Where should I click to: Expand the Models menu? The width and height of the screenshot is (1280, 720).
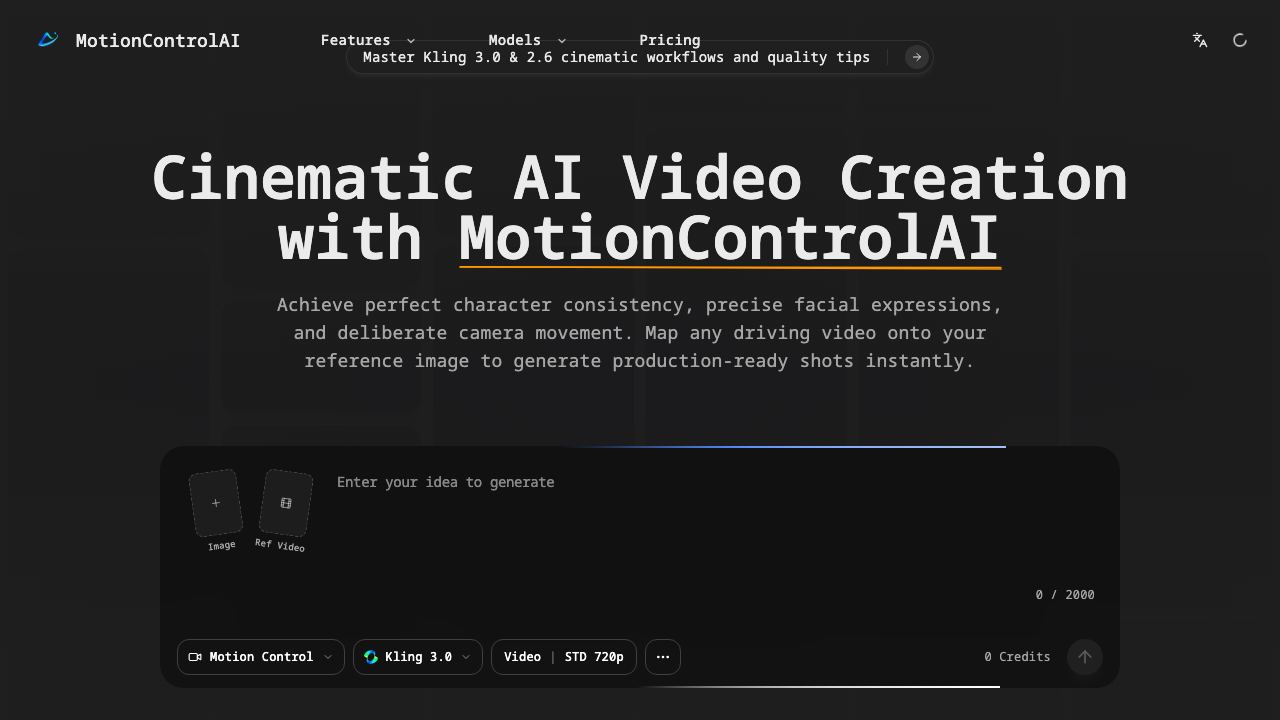[x=527, y=40]
